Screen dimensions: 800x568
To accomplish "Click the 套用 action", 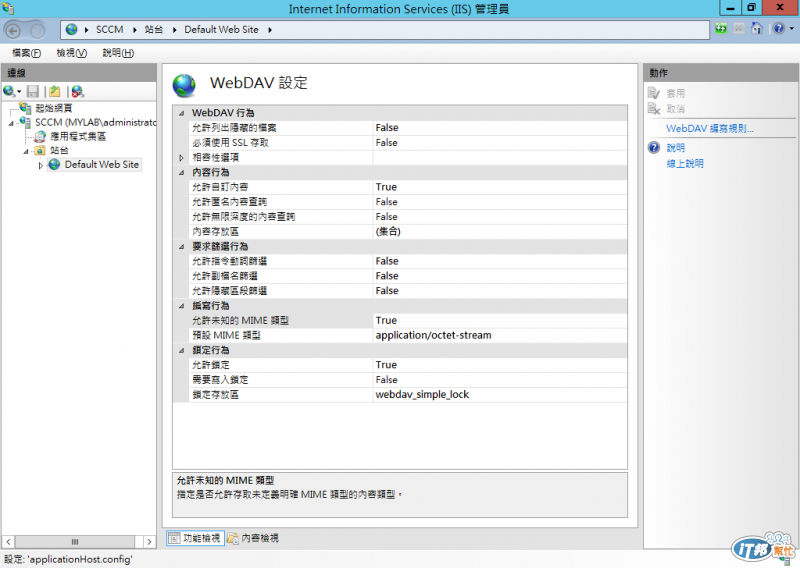I will (x=676, y=93).
